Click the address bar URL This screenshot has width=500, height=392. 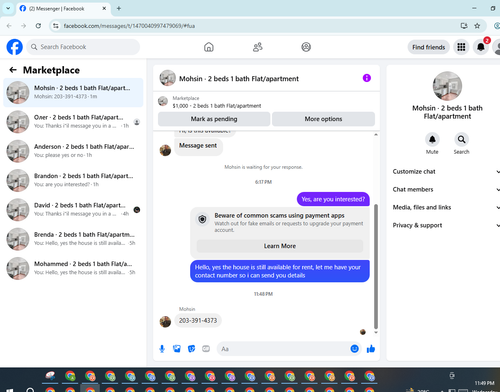[x=129, y=26]
